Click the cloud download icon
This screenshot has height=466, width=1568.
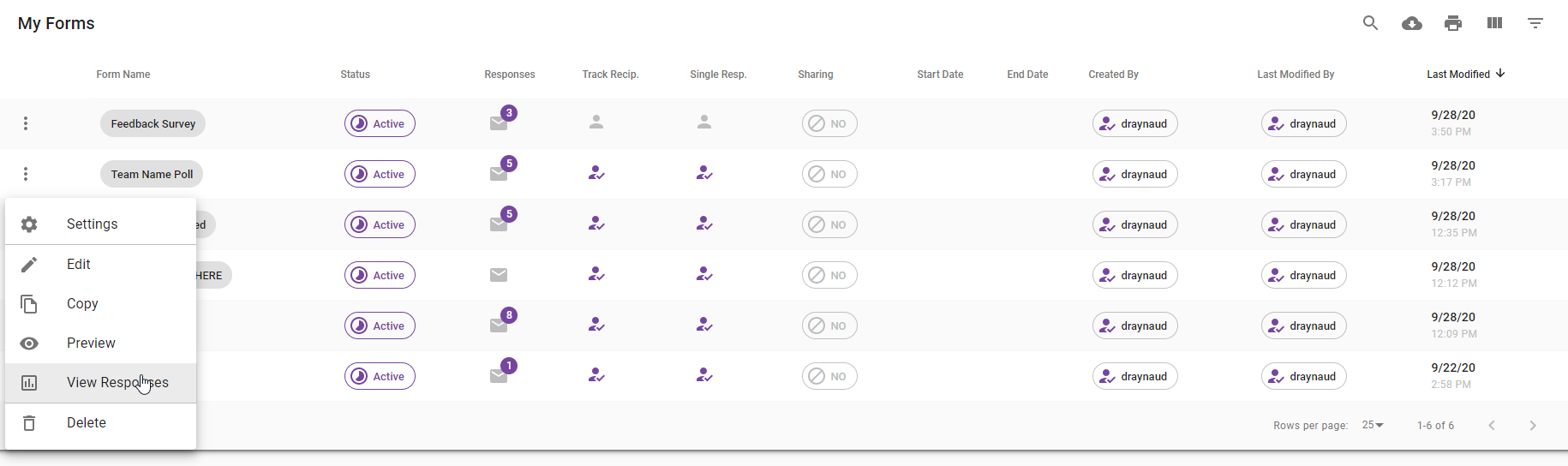pos(1411,23)
